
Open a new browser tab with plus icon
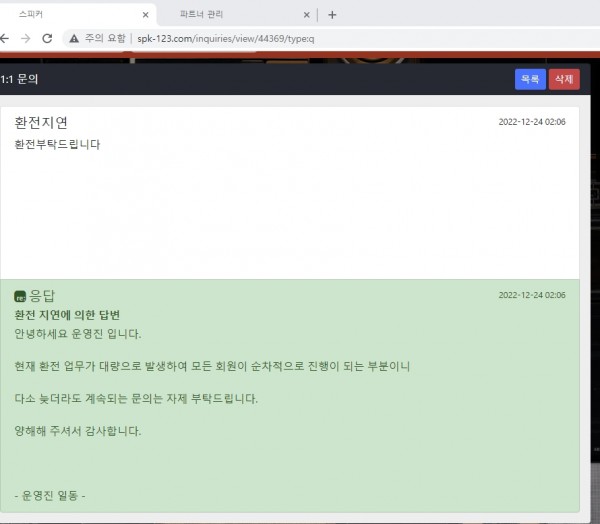332,15
